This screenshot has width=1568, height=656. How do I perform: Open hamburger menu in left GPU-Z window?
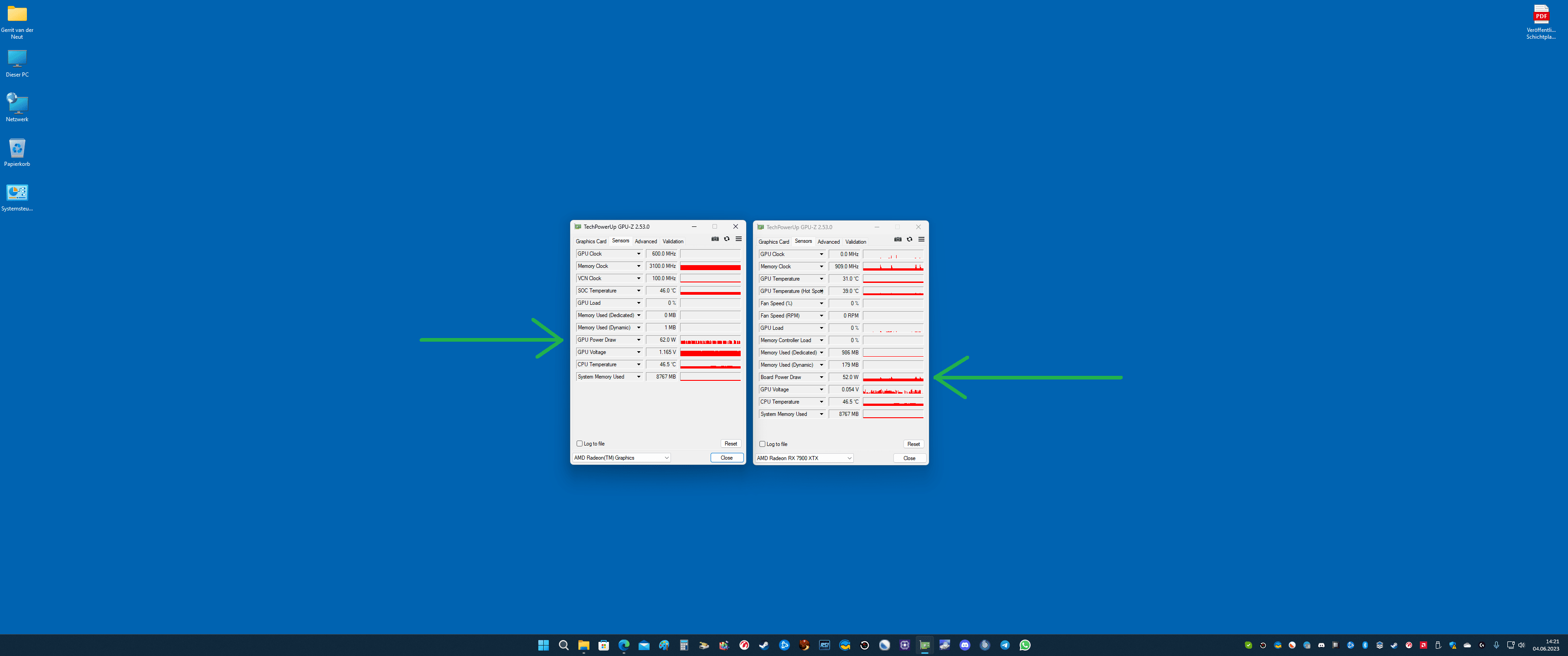(738, 239)
